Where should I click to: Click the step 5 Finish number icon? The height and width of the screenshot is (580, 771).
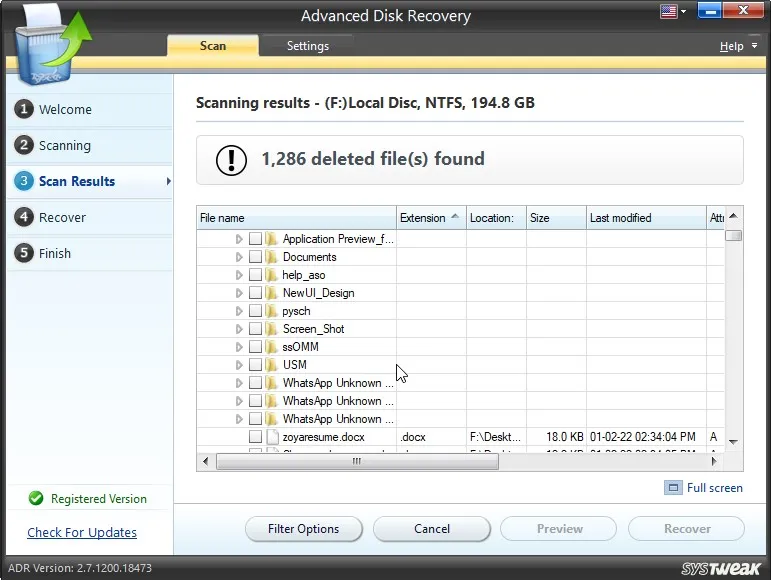24,253
